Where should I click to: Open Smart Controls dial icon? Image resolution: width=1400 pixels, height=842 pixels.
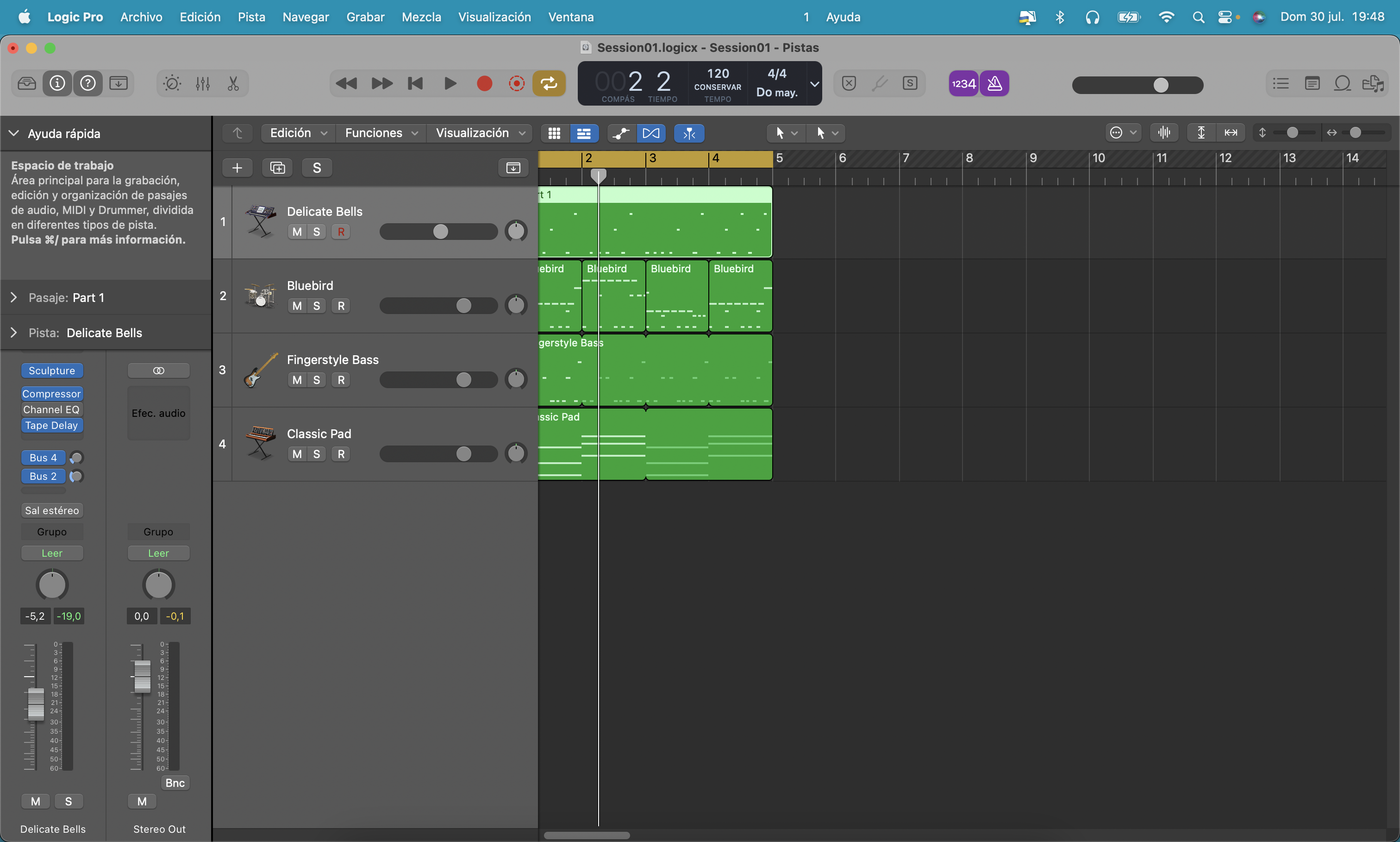[x=172, y=83]
